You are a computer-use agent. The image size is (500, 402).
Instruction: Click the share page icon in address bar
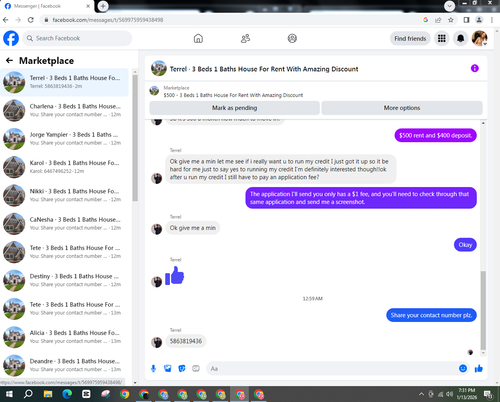pos(438,20)
